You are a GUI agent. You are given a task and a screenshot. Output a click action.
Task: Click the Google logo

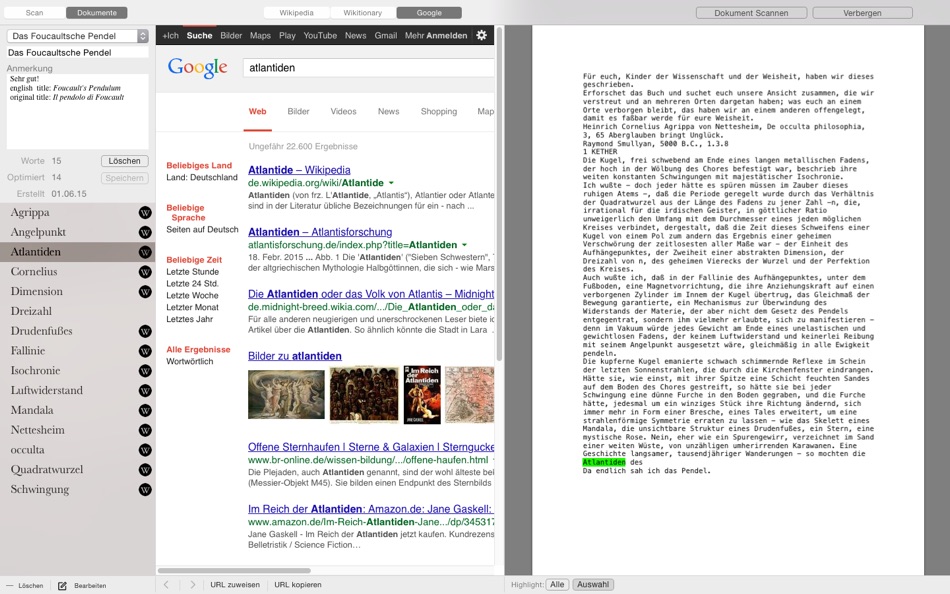coord(196,68)
